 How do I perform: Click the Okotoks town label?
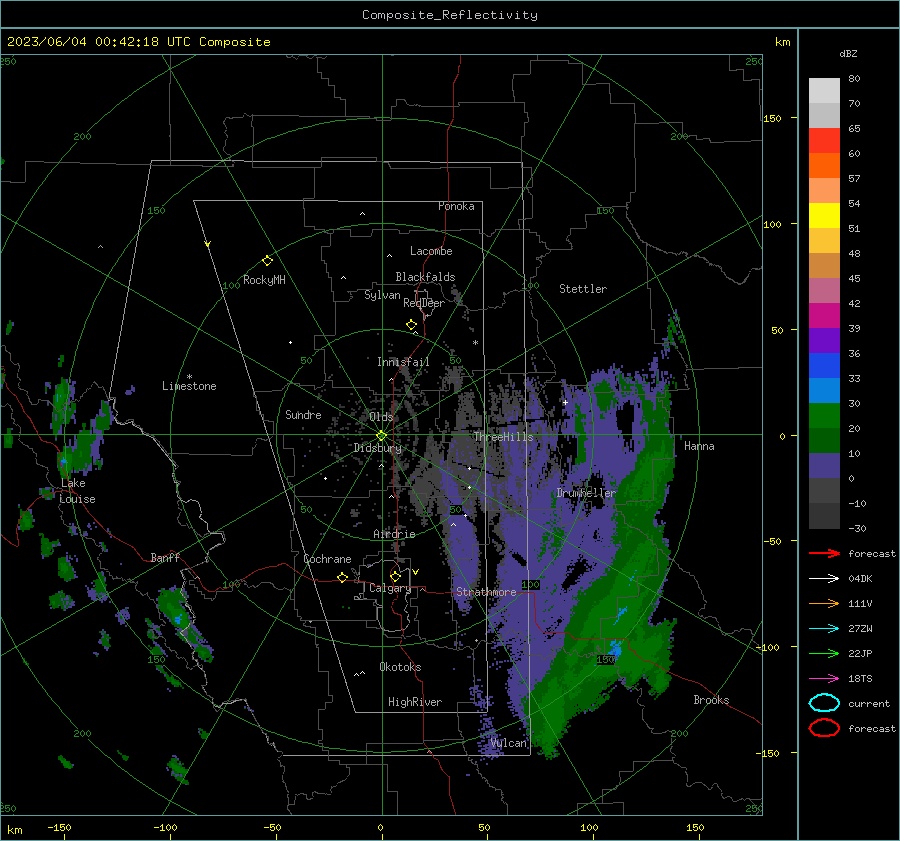point(400,667)
